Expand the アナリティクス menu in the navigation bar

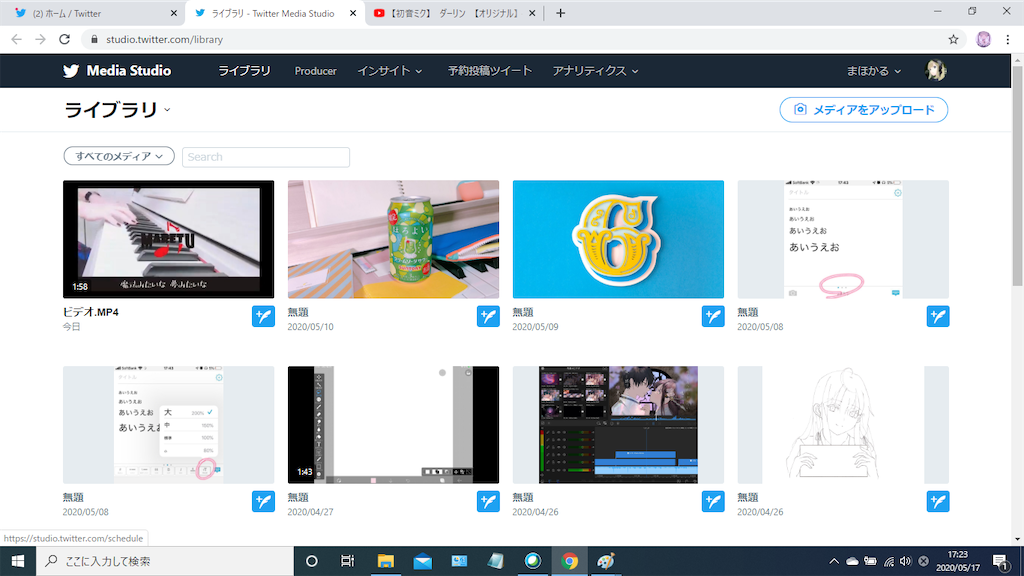point(597,71)
